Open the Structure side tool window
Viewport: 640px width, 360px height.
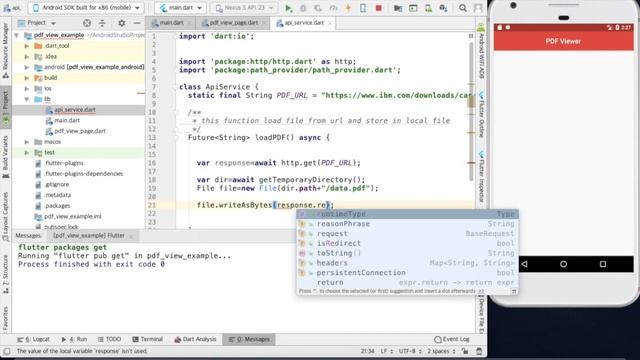click(6, 274)
